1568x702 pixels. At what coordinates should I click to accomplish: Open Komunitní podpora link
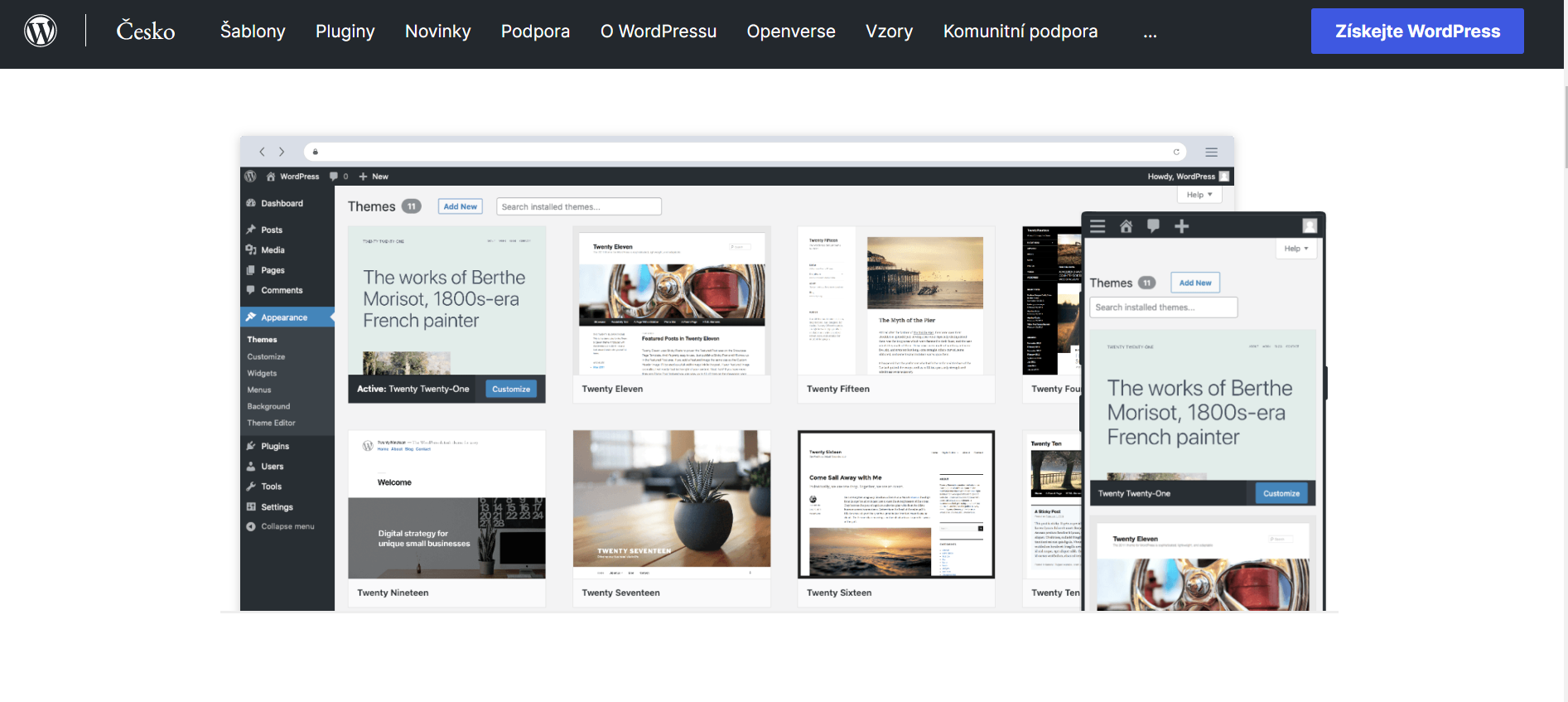(x=1020, y=31)
